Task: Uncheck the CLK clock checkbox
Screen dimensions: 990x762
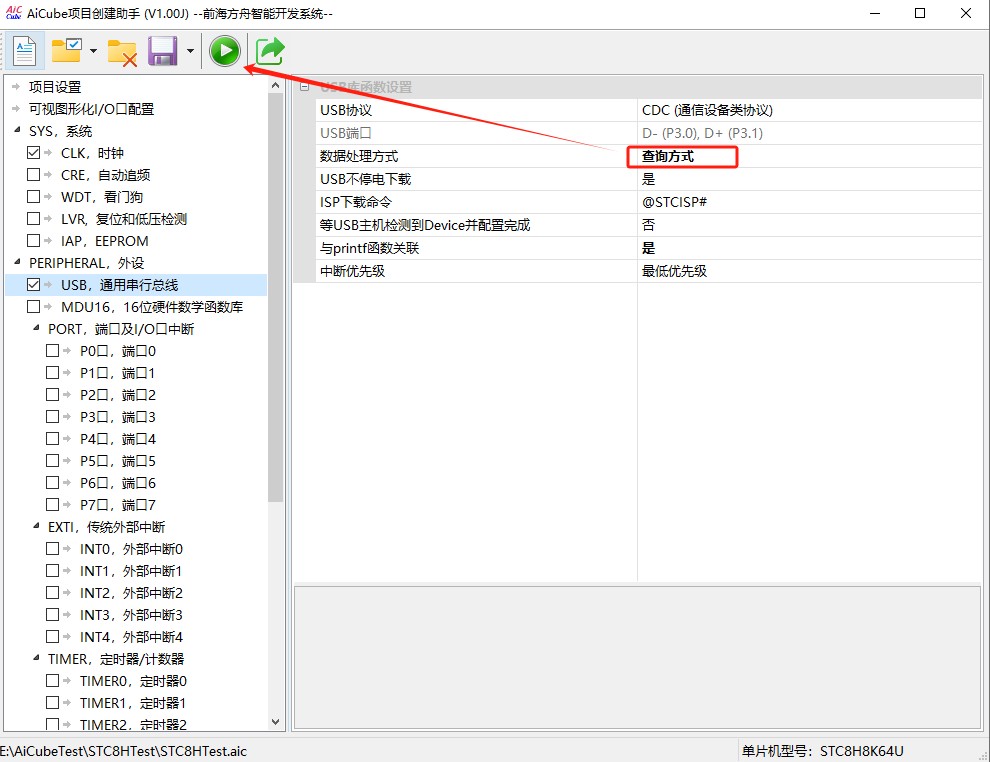Action: pos(33,153)
